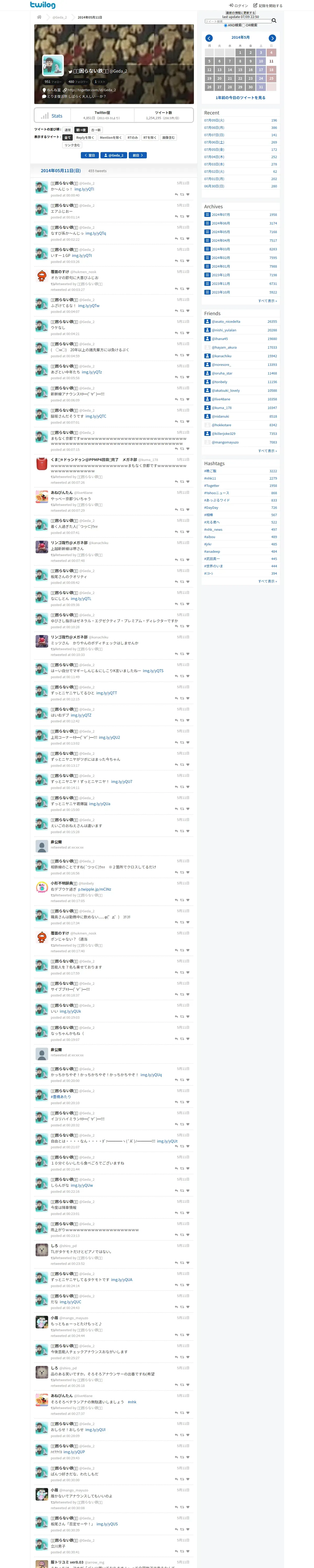Screen dimensions: 314x1568
Task: Click user icon beside @asato_nicedelta
Action: click(x=207, y=321)
